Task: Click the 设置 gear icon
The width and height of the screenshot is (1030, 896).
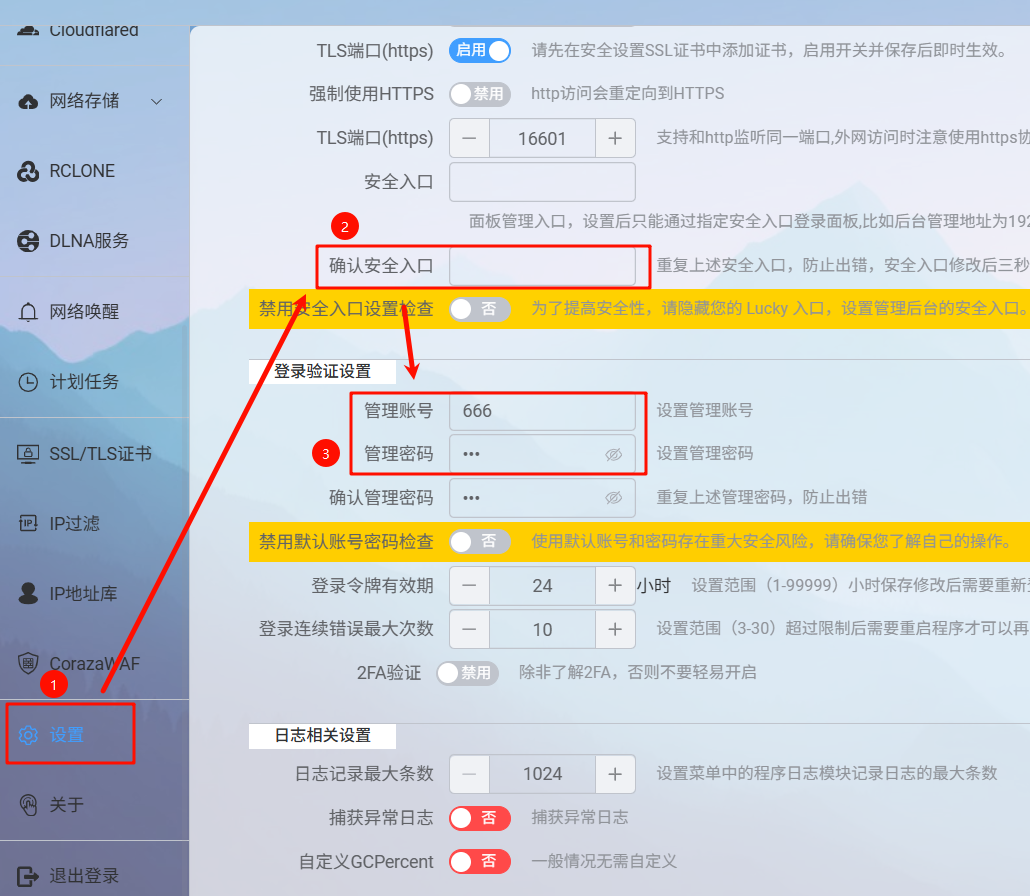Action: [x=29, y=735]
